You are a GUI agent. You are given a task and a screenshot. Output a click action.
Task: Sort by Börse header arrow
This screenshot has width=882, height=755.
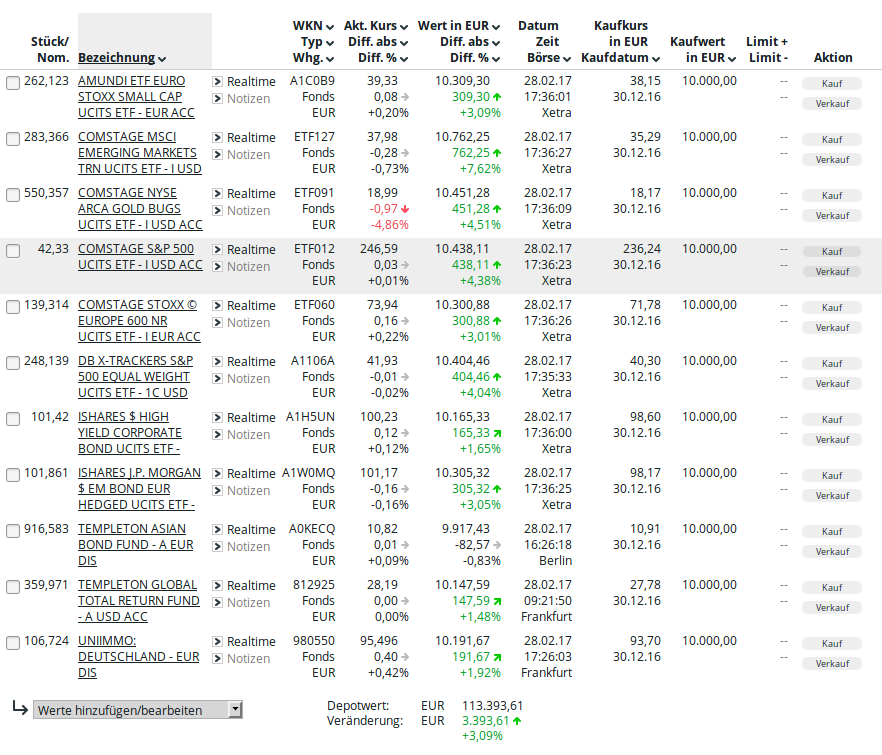[567, 59]
